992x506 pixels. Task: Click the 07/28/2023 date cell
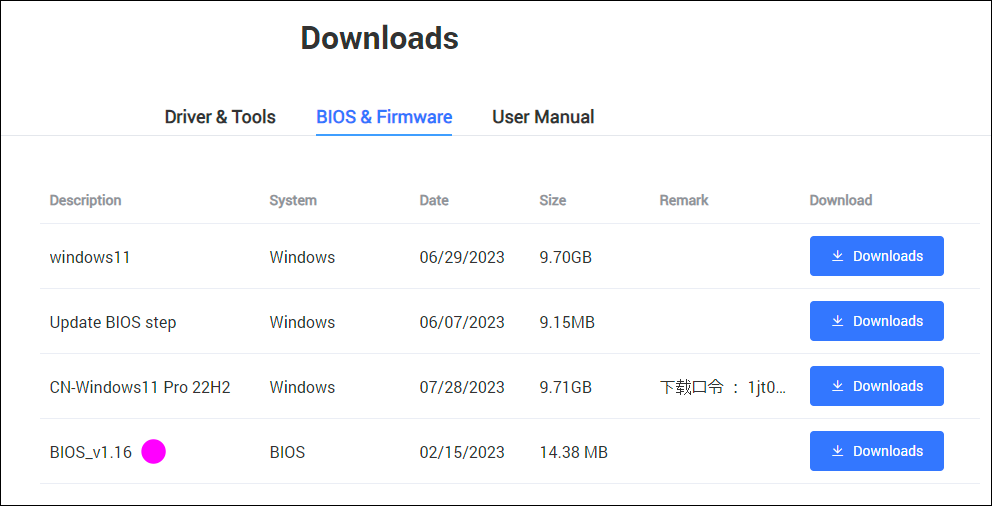point(462,387)
